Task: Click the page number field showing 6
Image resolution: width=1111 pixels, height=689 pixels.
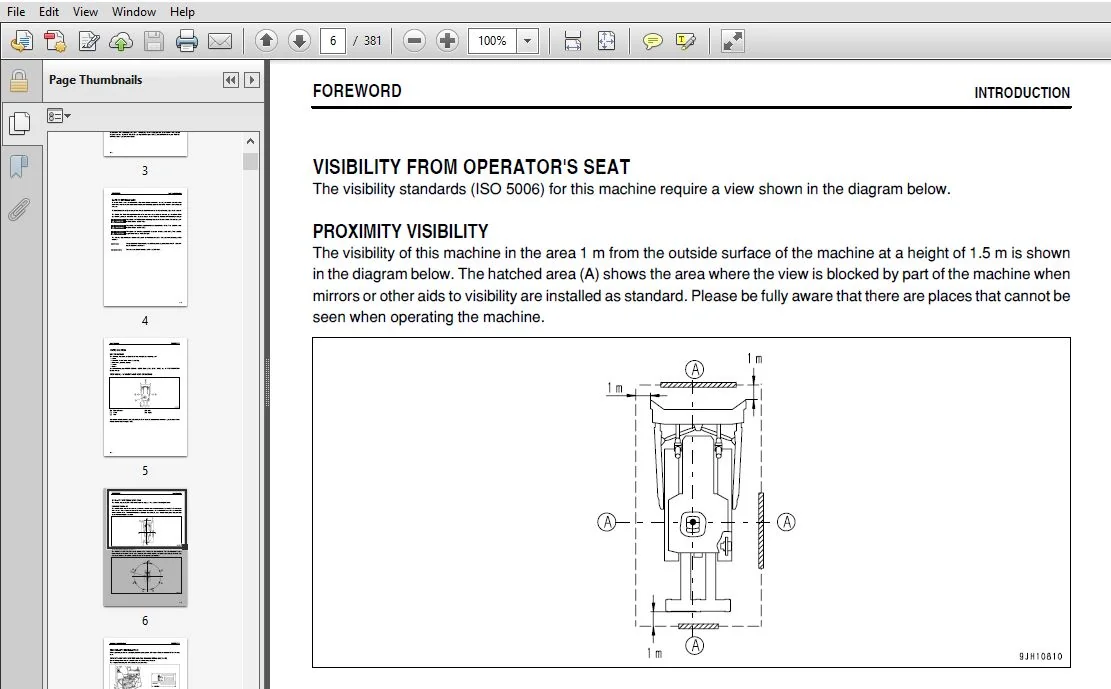Action: pos(333,40)
